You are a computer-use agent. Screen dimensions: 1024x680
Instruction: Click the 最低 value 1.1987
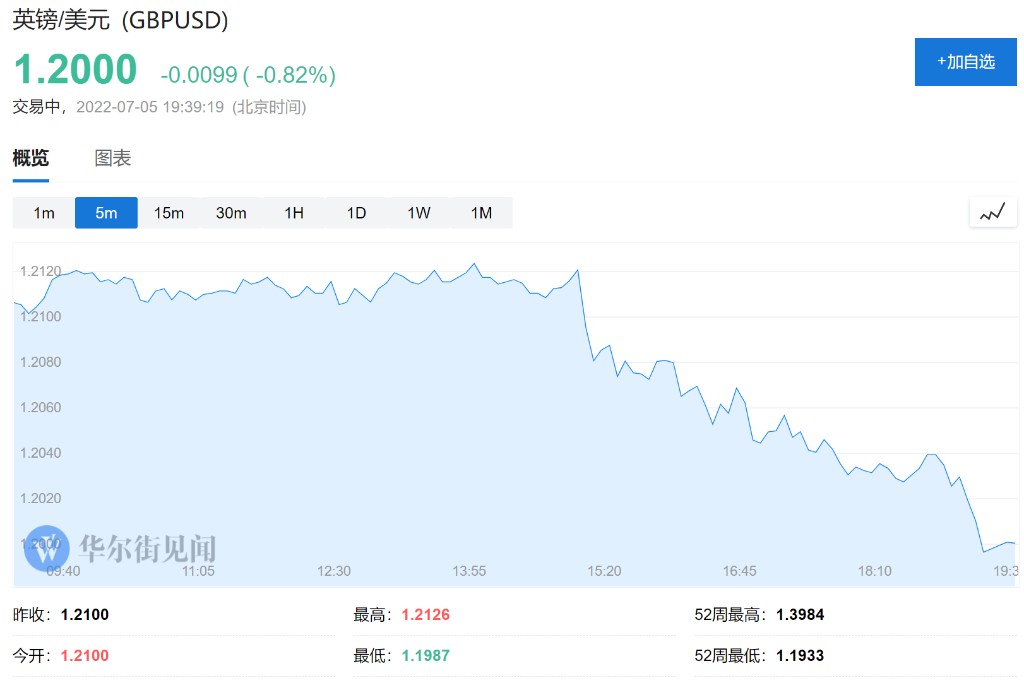click(425, 656)
